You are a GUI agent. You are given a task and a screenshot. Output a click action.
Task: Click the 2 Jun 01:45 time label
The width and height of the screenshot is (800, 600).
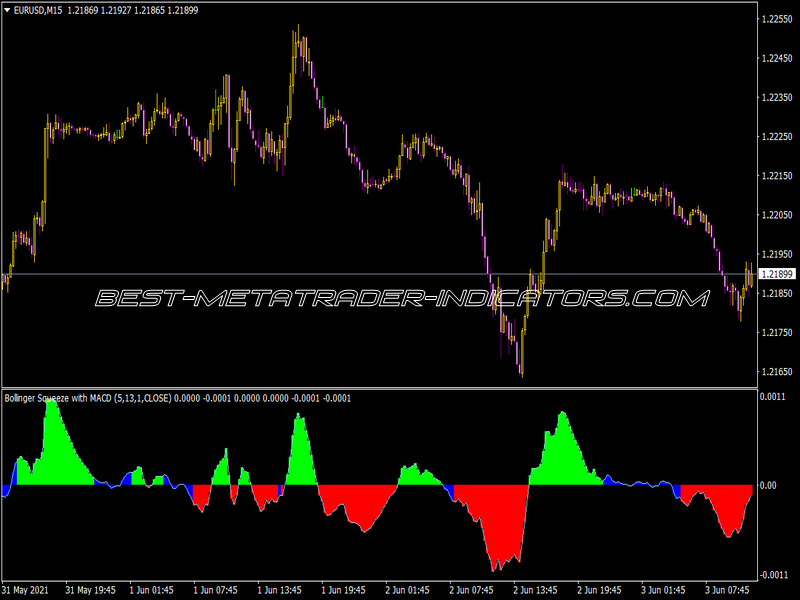tap(408, 590)
